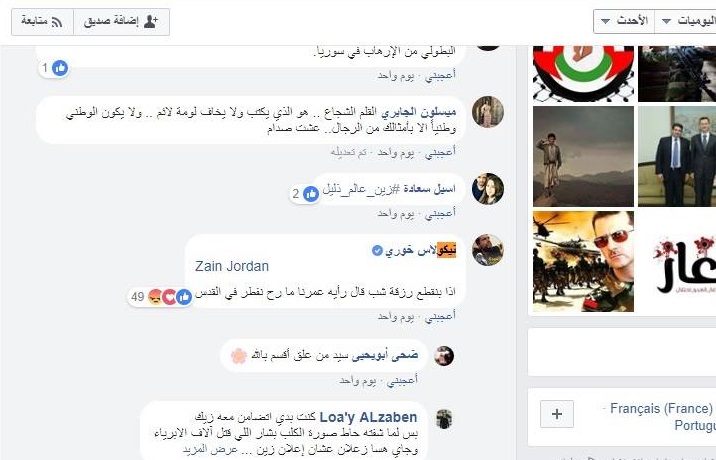The height and width of the screenshot is (460, 716).
Task: Click the إضافة صديق button
Action: point(121,21)
